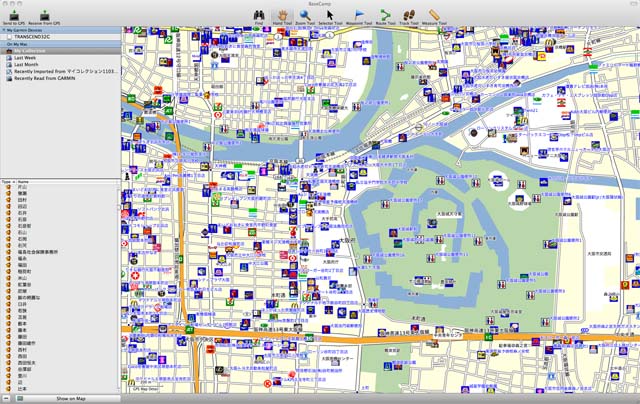Select the 福島社会保険事務所 waypoint row
This screenshot has width=640, height=404.
(x=59, y=252)
